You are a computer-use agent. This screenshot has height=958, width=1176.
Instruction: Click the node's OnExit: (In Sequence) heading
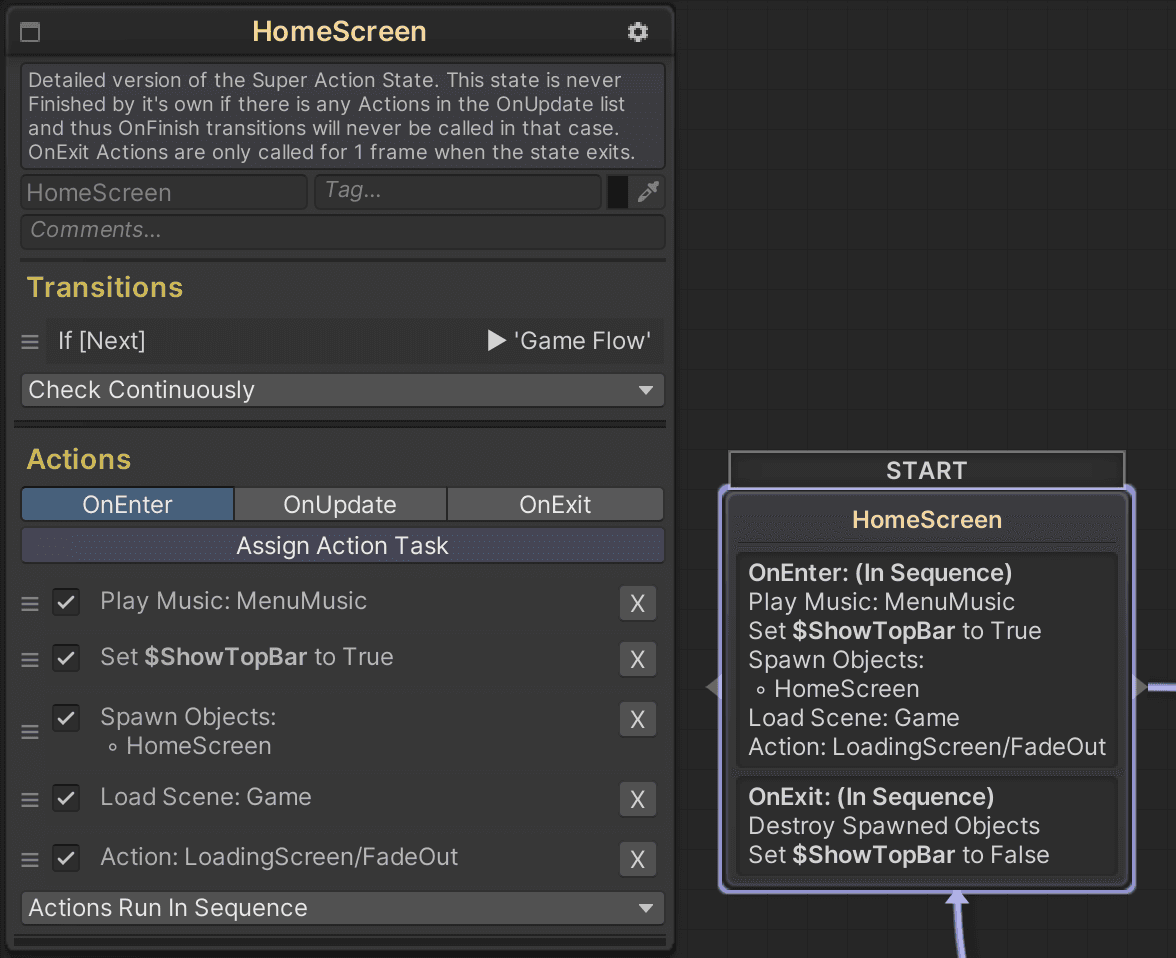tap(871, 797)
